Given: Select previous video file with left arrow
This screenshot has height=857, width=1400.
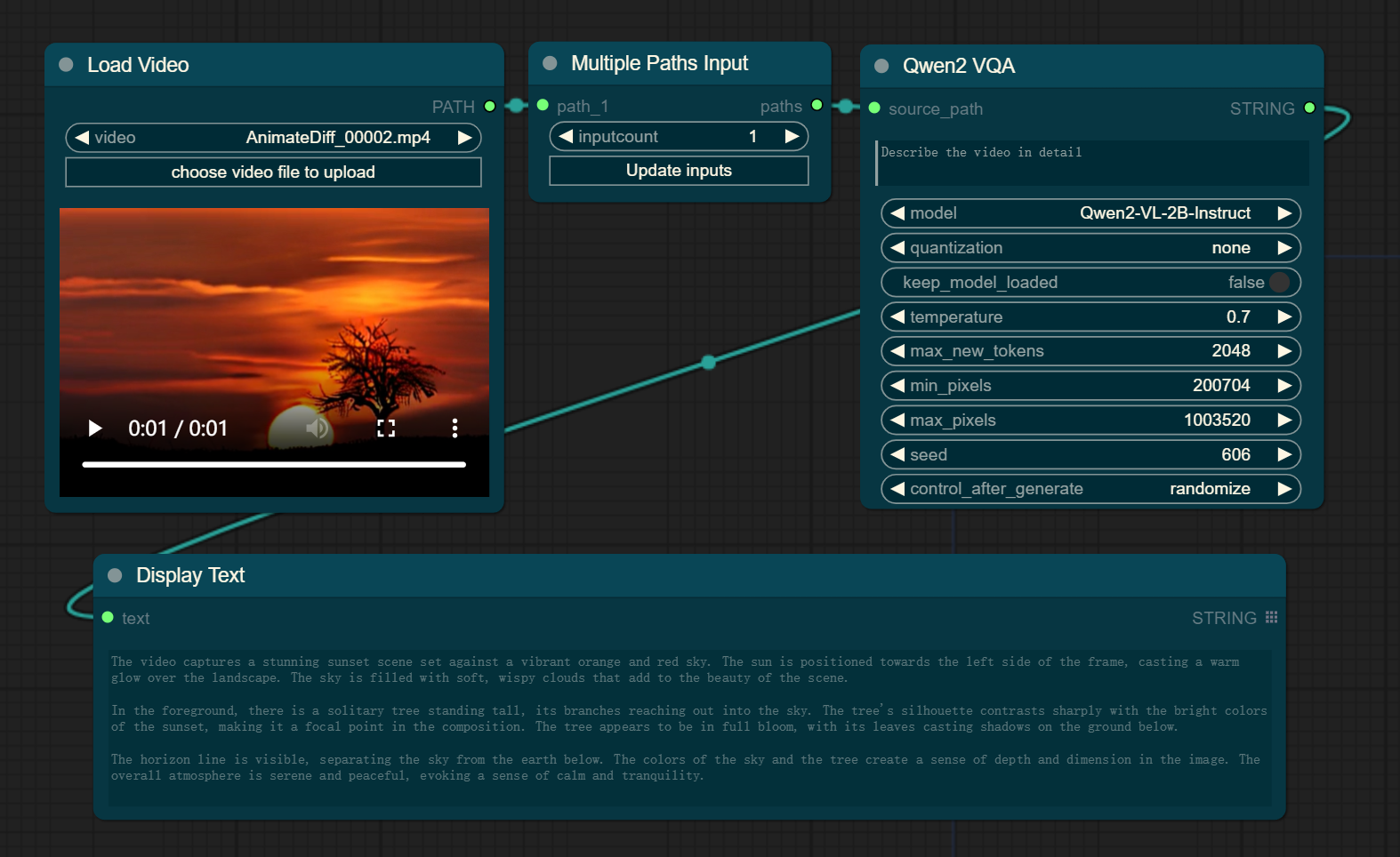Looking at the screenshot, I should tap(82, 138).
